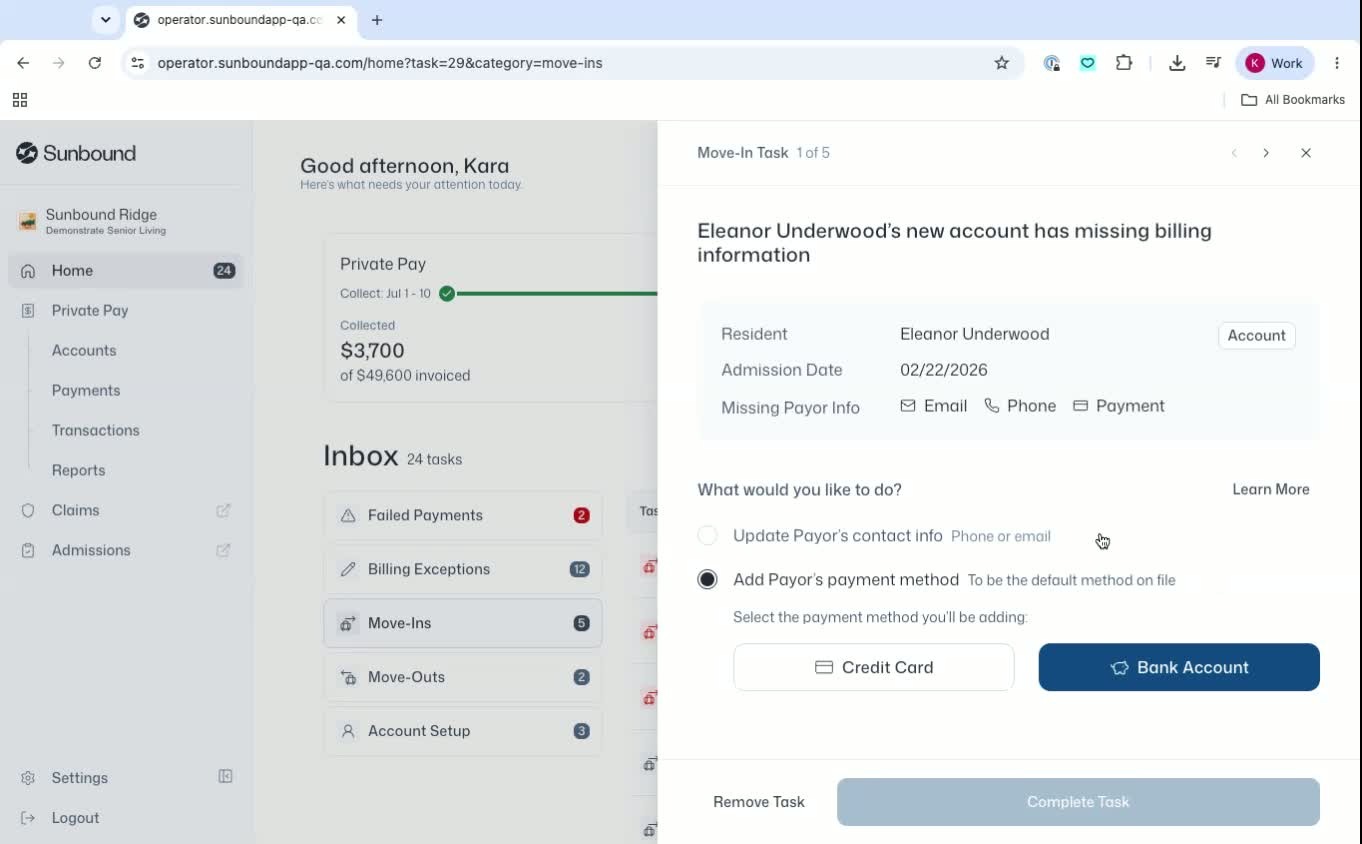Open Billing Exceptions inbox category
1362x844 pixels.
tap(463, 569)
